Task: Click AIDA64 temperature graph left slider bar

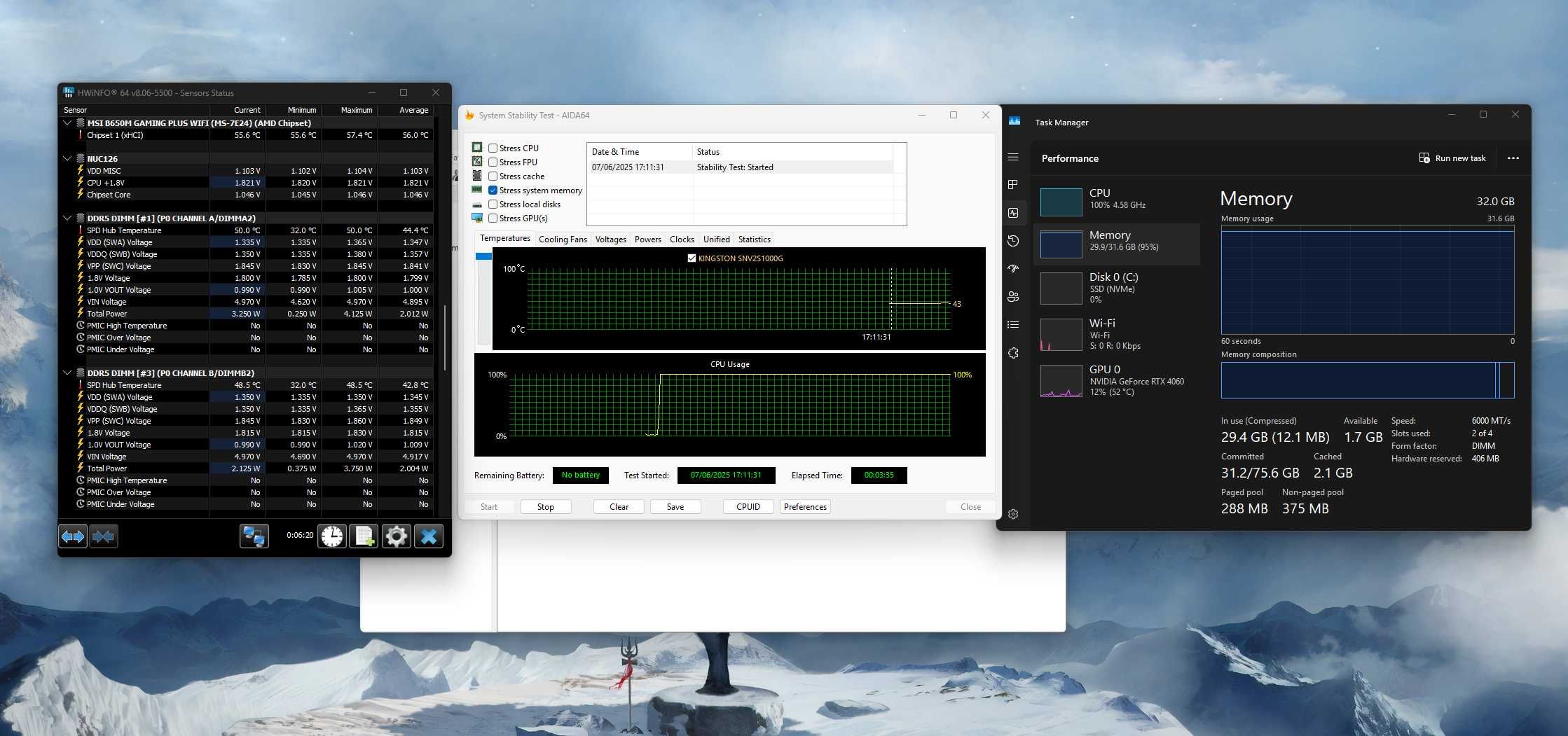Action: (x=483, y=298)
